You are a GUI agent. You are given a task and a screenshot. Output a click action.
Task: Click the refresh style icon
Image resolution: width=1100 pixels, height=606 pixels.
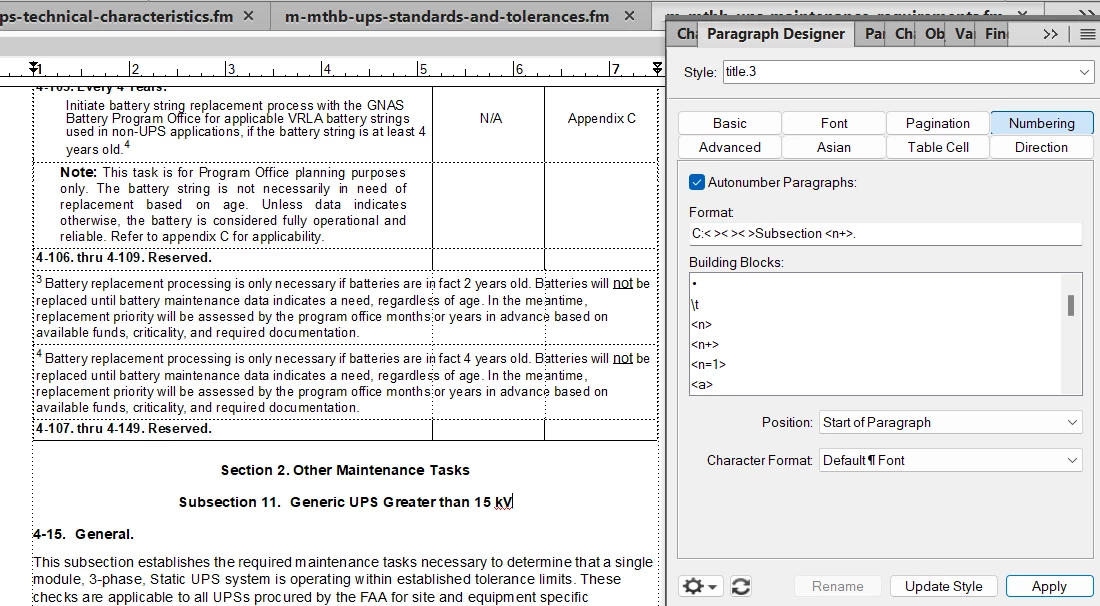(741, 586)
